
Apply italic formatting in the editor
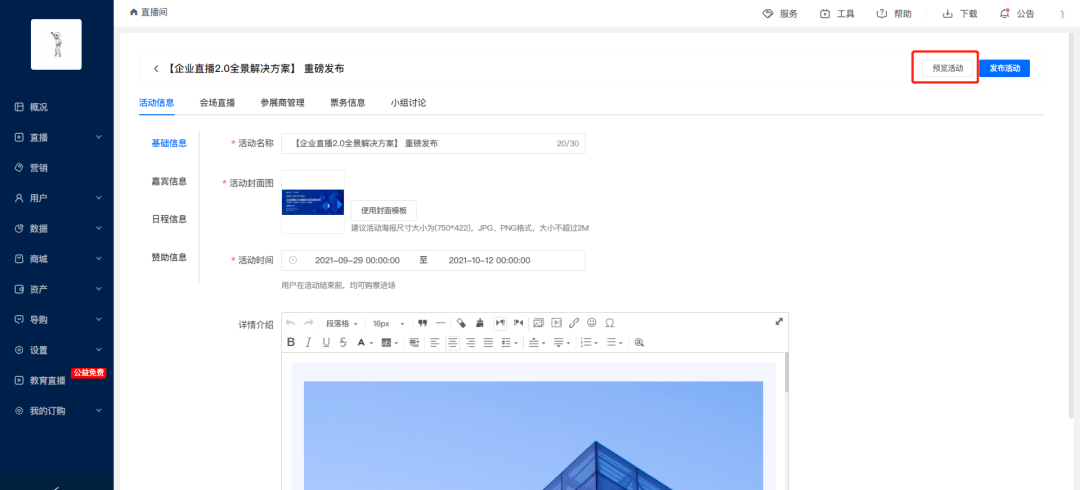(x=308, y=342)
